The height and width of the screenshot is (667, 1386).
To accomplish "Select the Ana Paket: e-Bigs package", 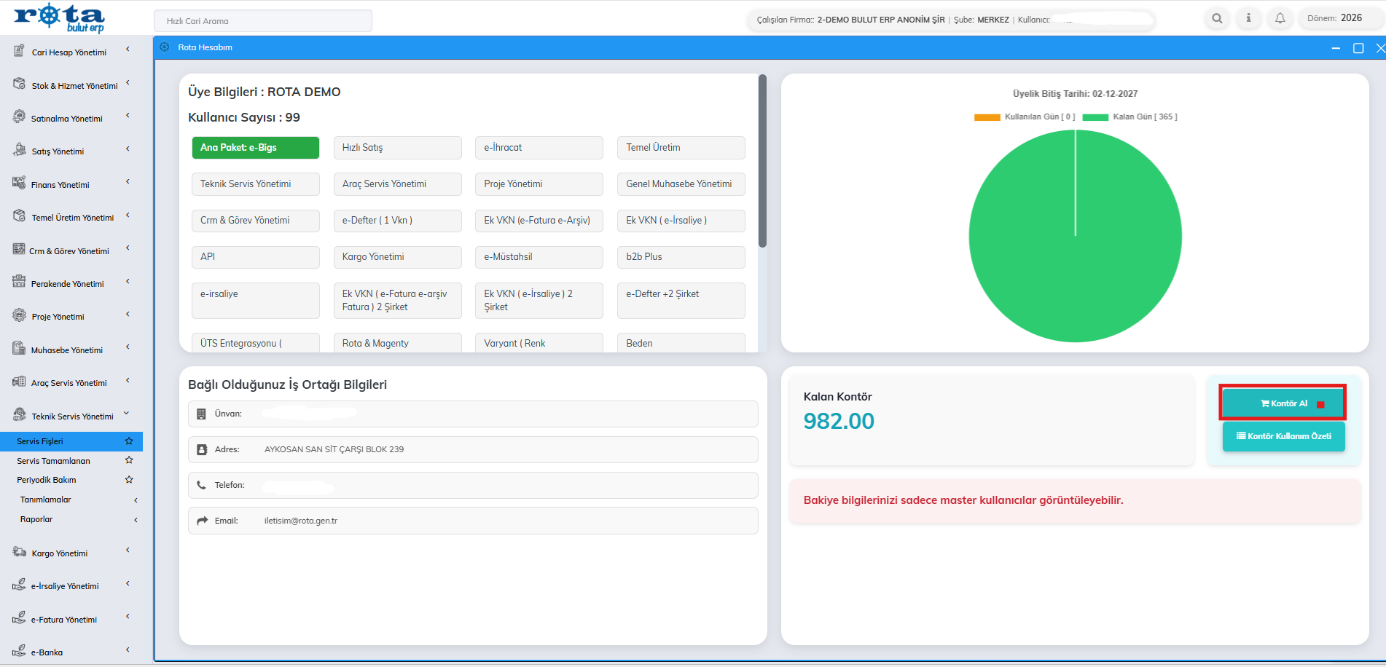I will [255, 147].
